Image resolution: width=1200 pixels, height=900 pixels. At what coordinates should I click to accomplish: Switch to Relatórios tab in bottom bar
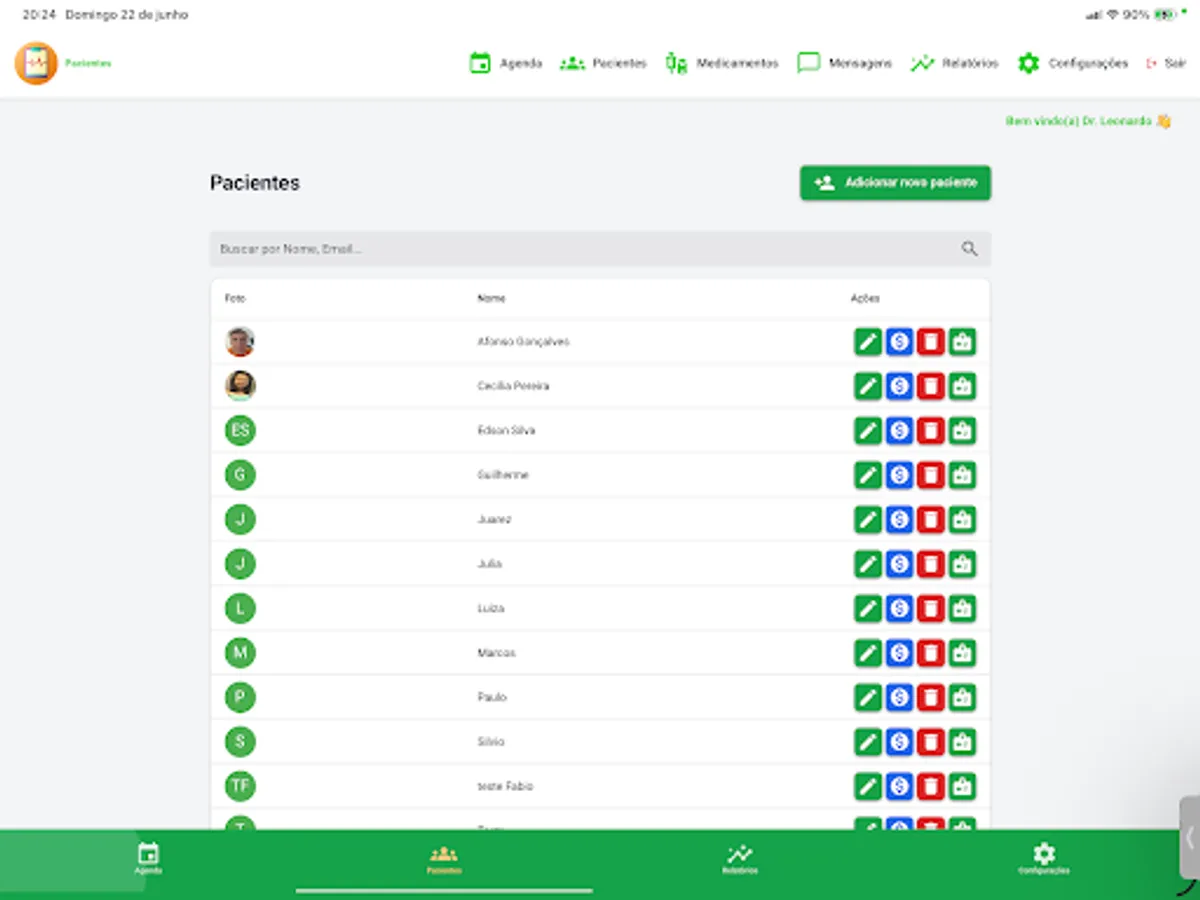[740, 859]
